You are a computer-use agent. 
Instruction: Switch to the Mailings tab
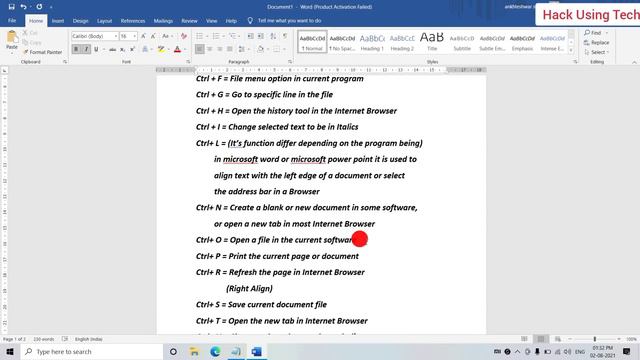pyautogui.click(x=163, y=21)
